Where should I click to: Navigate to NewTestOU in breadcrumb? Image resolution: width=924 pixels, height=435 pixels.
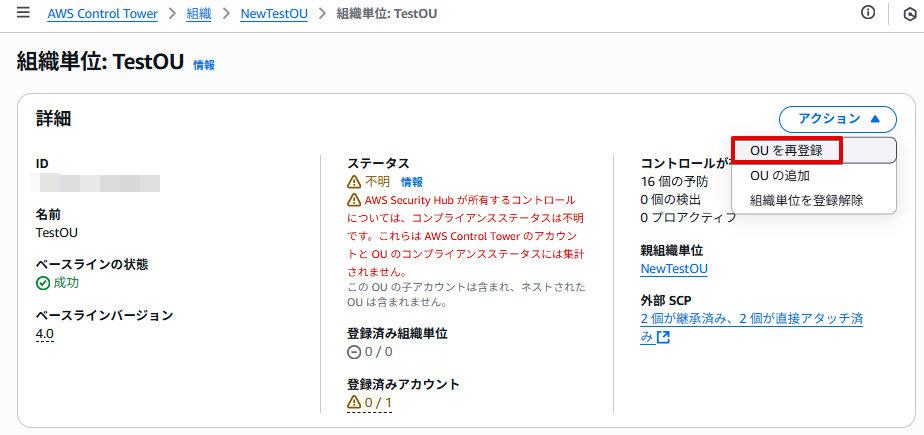(274, 14)
